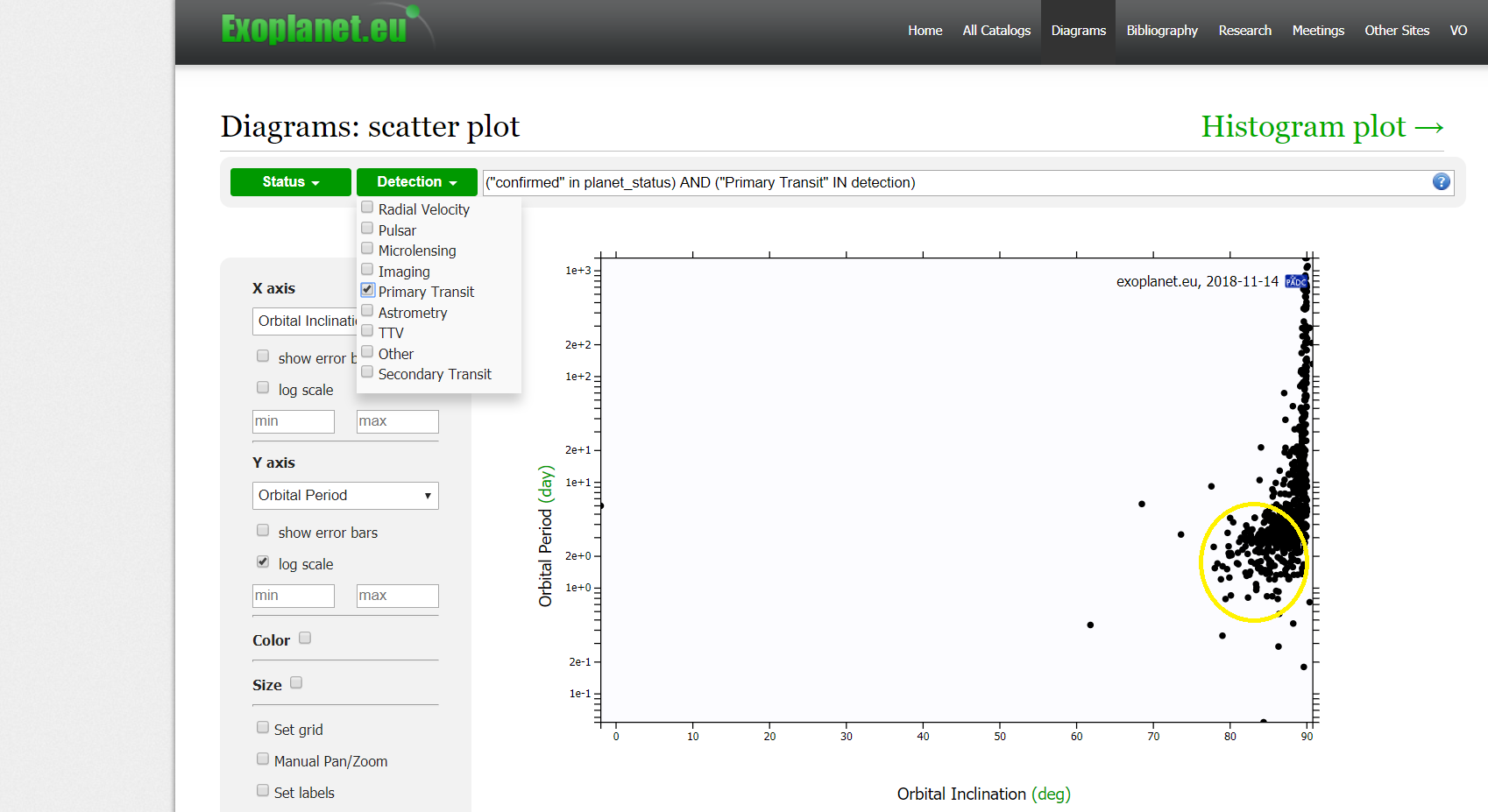Toggle Y axis show error bars
This screenshot has height=812, width=1488.
click(x=263, y=531)
